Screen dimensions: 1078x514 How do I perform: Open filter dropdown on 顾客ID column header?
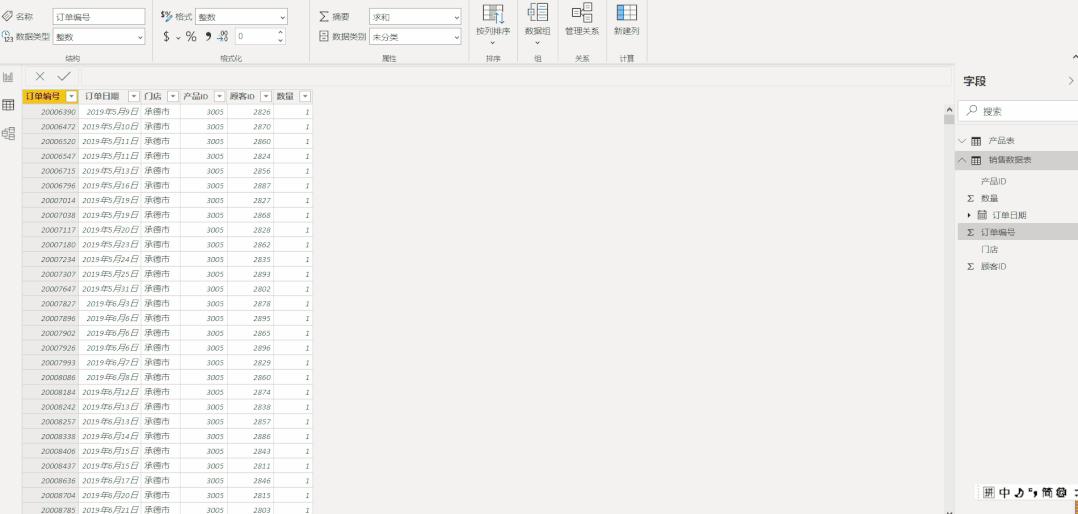(x=265, y=96)
